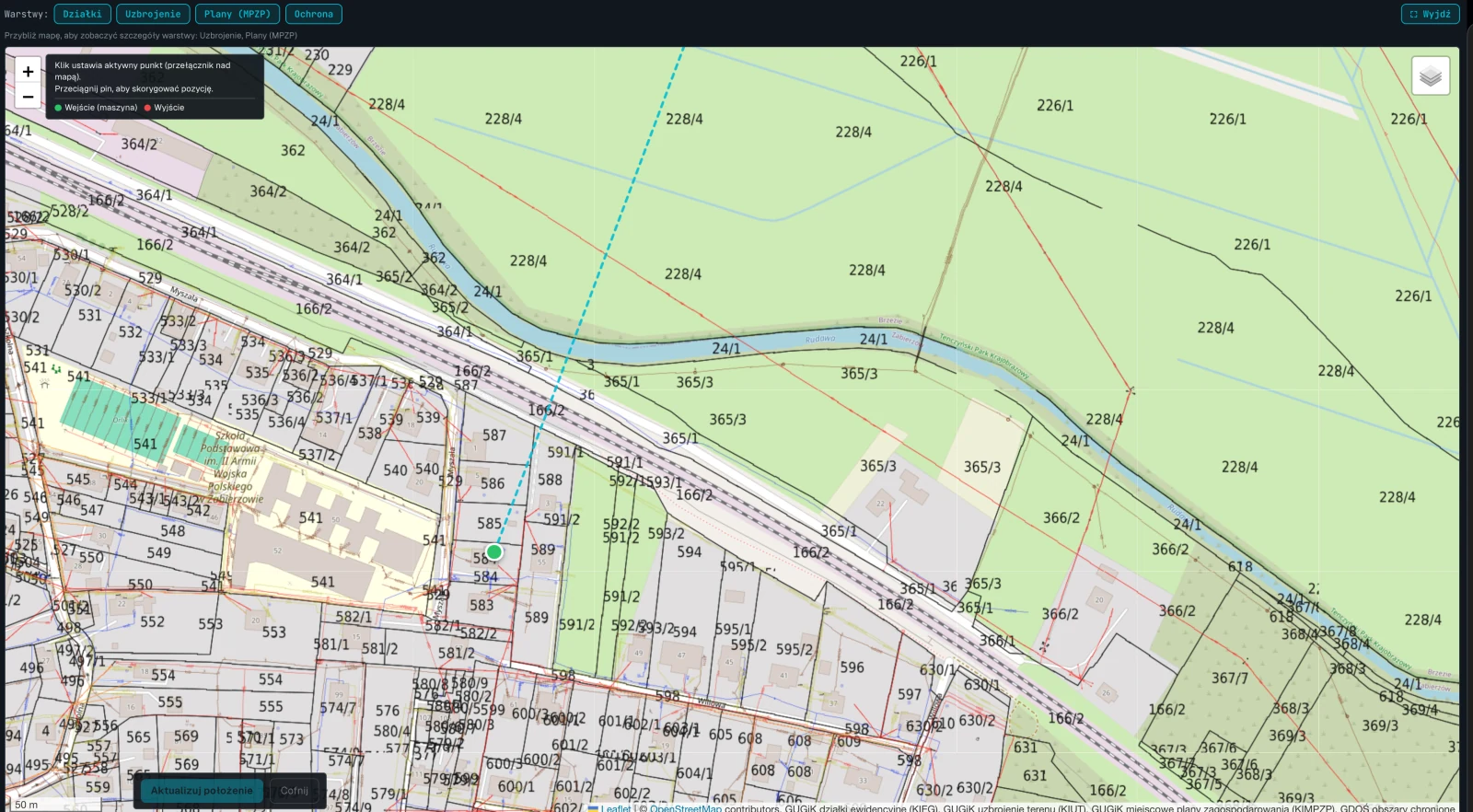This screenshot has width=1473, height=812.
Task: Zoom in the map with plus button
Action: click(x=28, y=71)
